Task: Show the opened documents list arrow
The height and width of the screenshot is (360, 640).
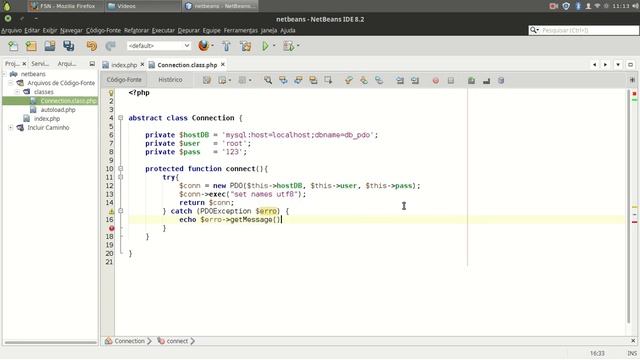Action: coord(618,65)
